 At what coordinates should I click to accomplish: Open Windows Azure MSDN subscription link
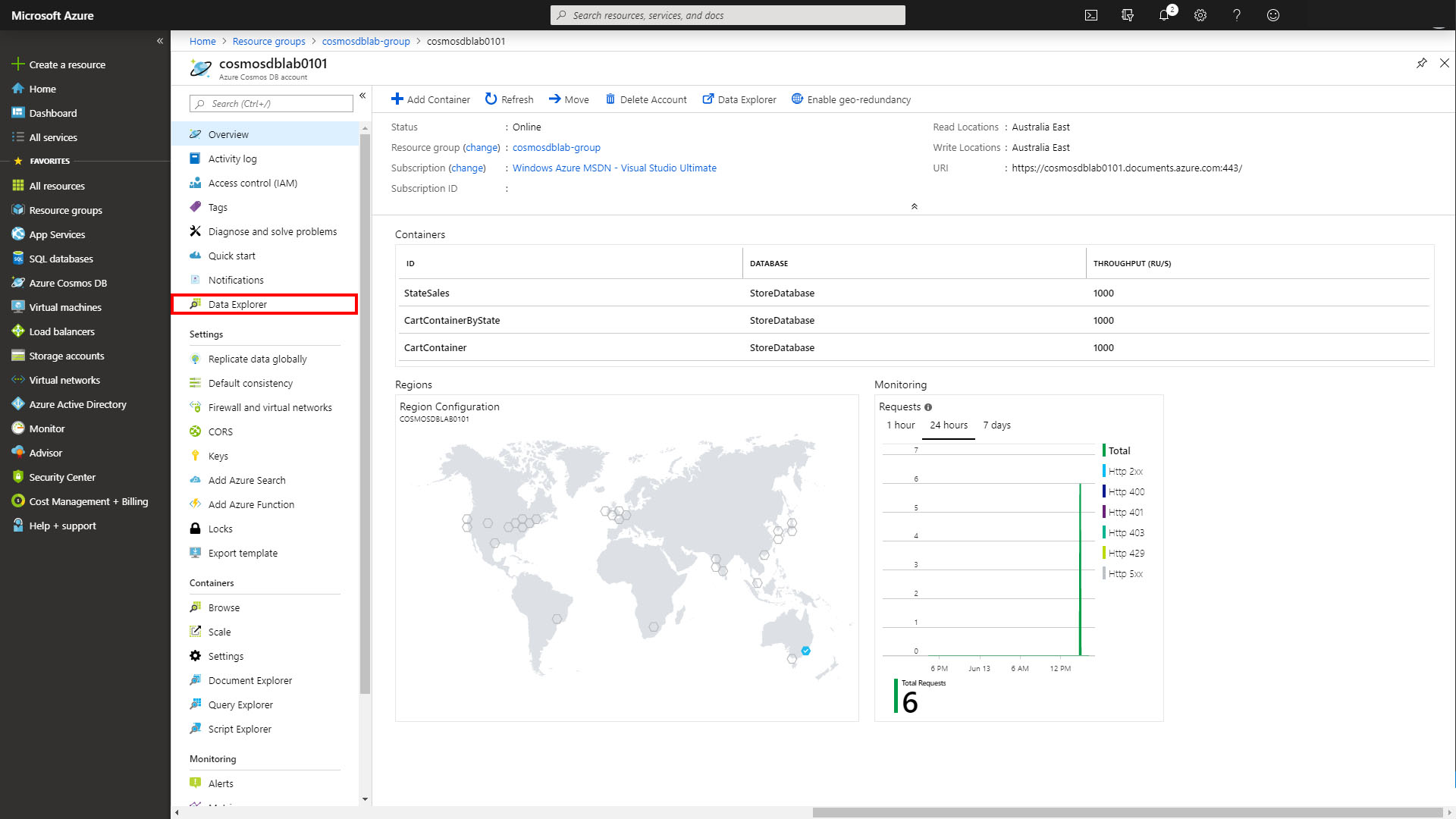614,168
